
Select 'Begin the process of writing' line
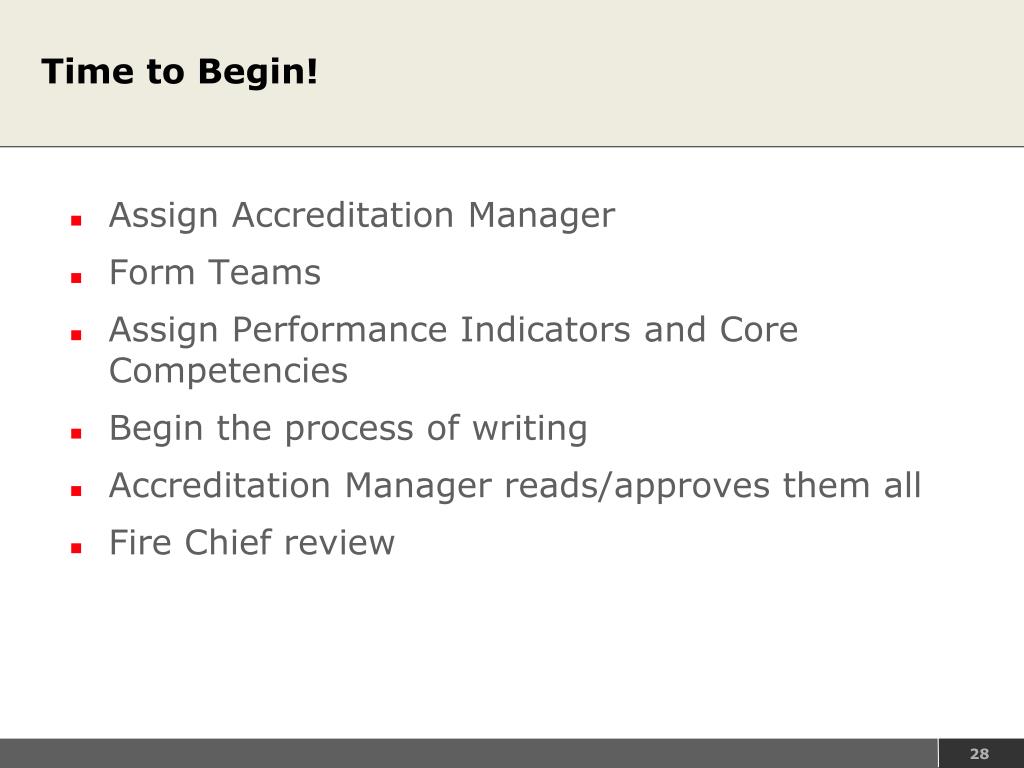(x=348, y=428)
